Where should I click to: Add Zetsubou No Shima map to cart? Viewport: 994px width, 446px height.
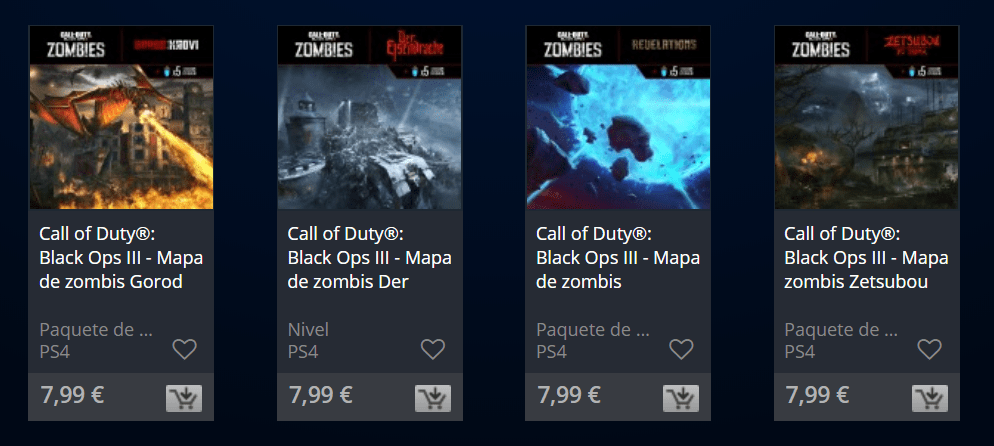[x=929, y=398]
